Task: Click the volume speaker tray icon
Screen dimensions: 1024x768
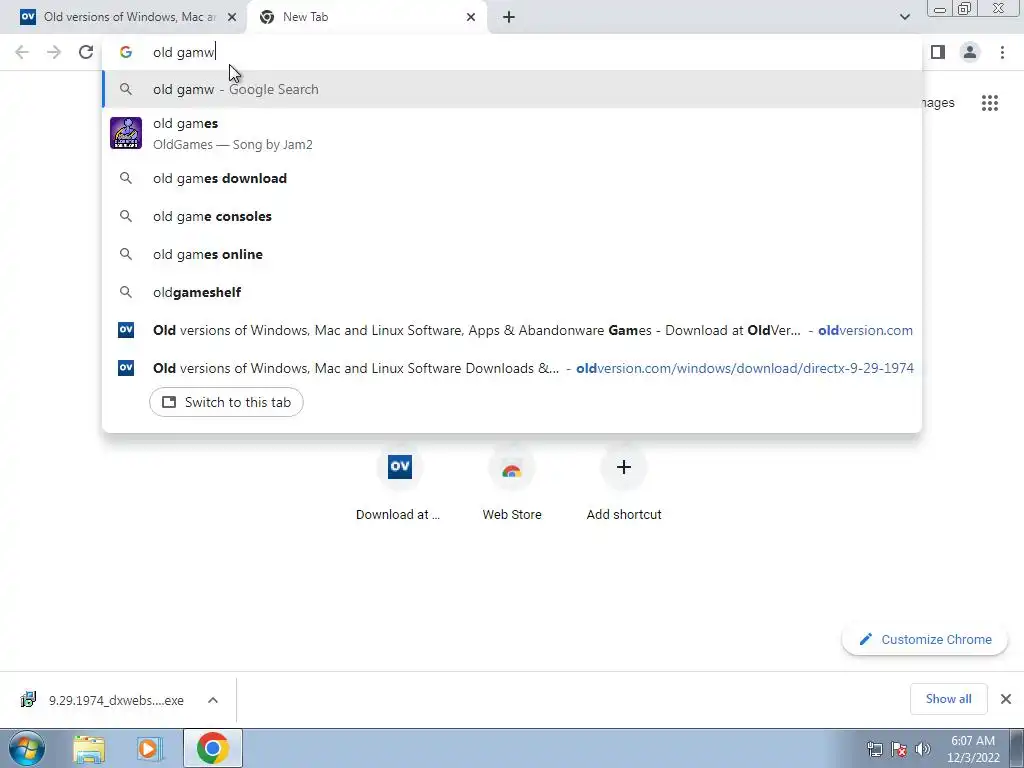Action: 922,749
